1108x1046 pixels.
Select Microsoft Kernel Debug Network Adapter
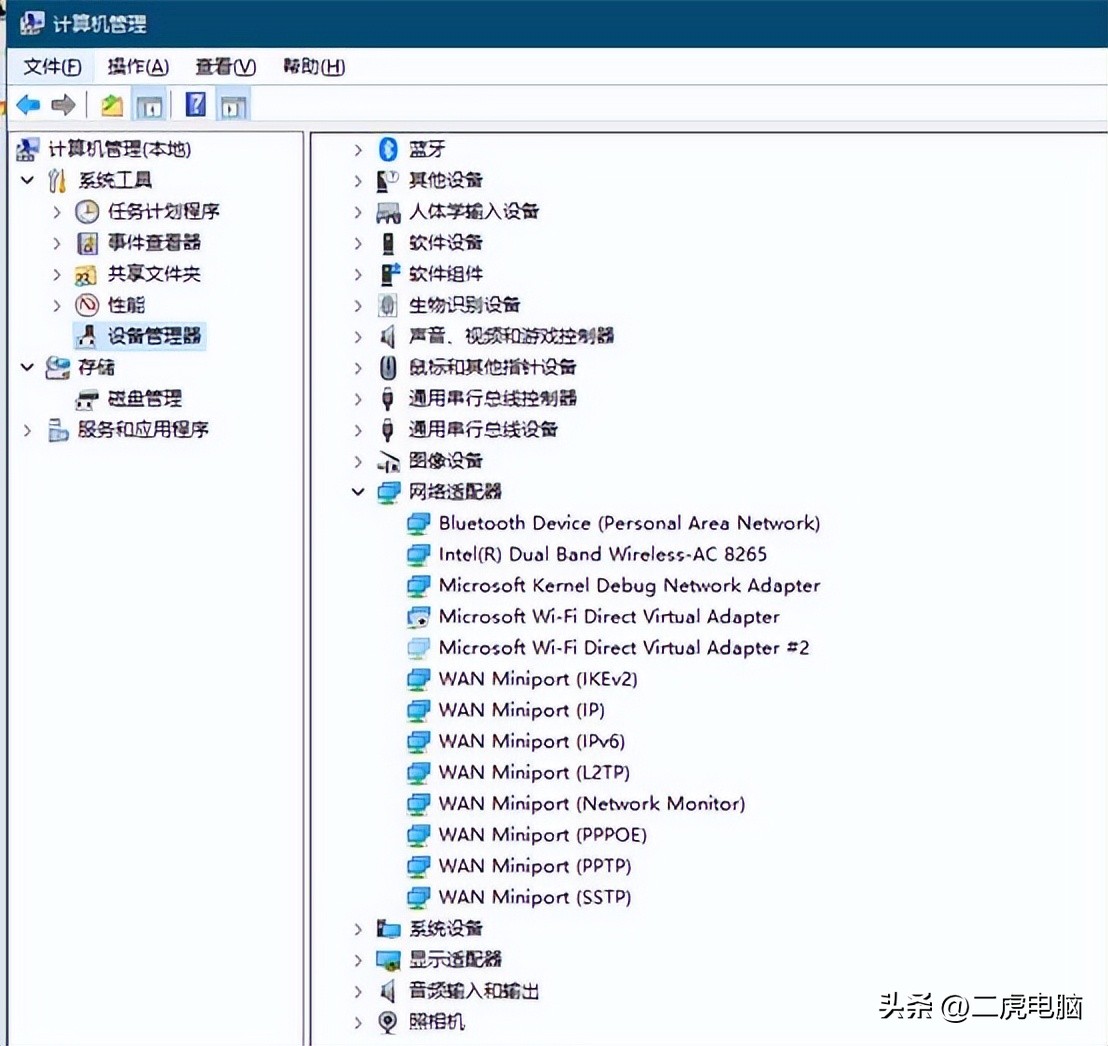pyautogui.click(x=629, y=585)
